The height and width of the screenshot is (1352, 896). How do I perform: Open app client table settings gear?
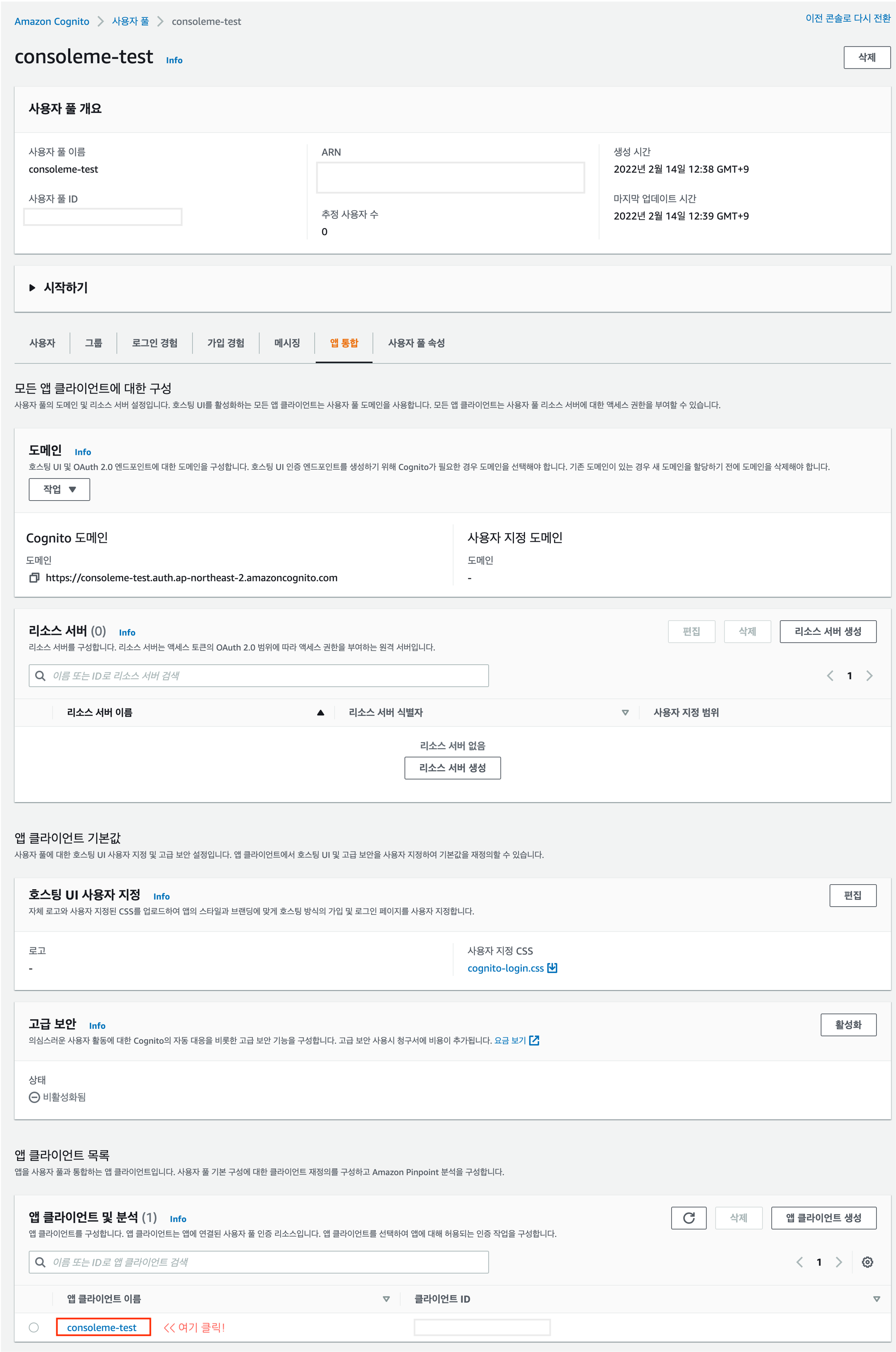(867, 1262)
